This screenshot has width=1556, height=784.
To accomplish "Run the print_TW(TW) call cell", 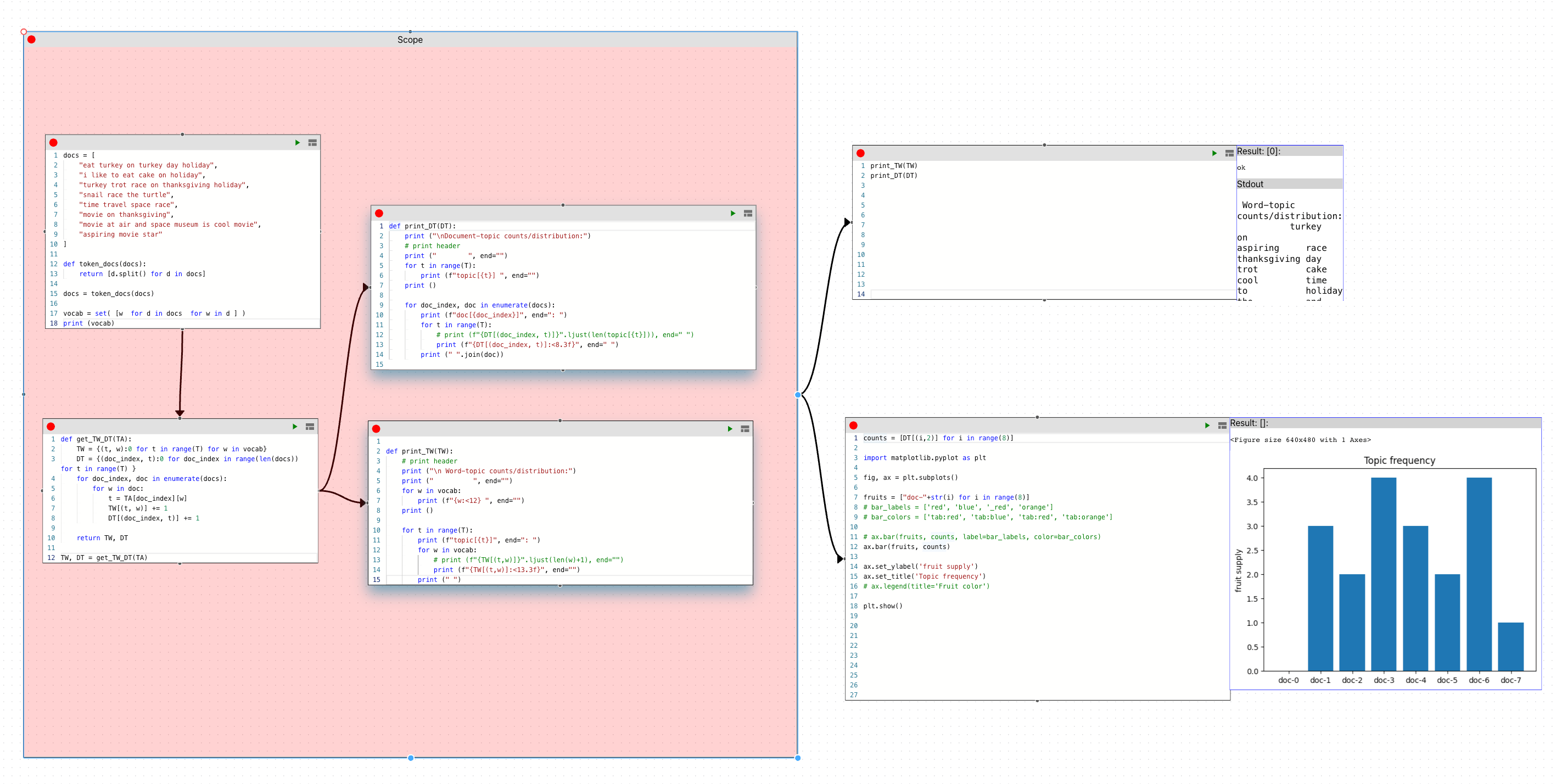I will pos(1214,153).
